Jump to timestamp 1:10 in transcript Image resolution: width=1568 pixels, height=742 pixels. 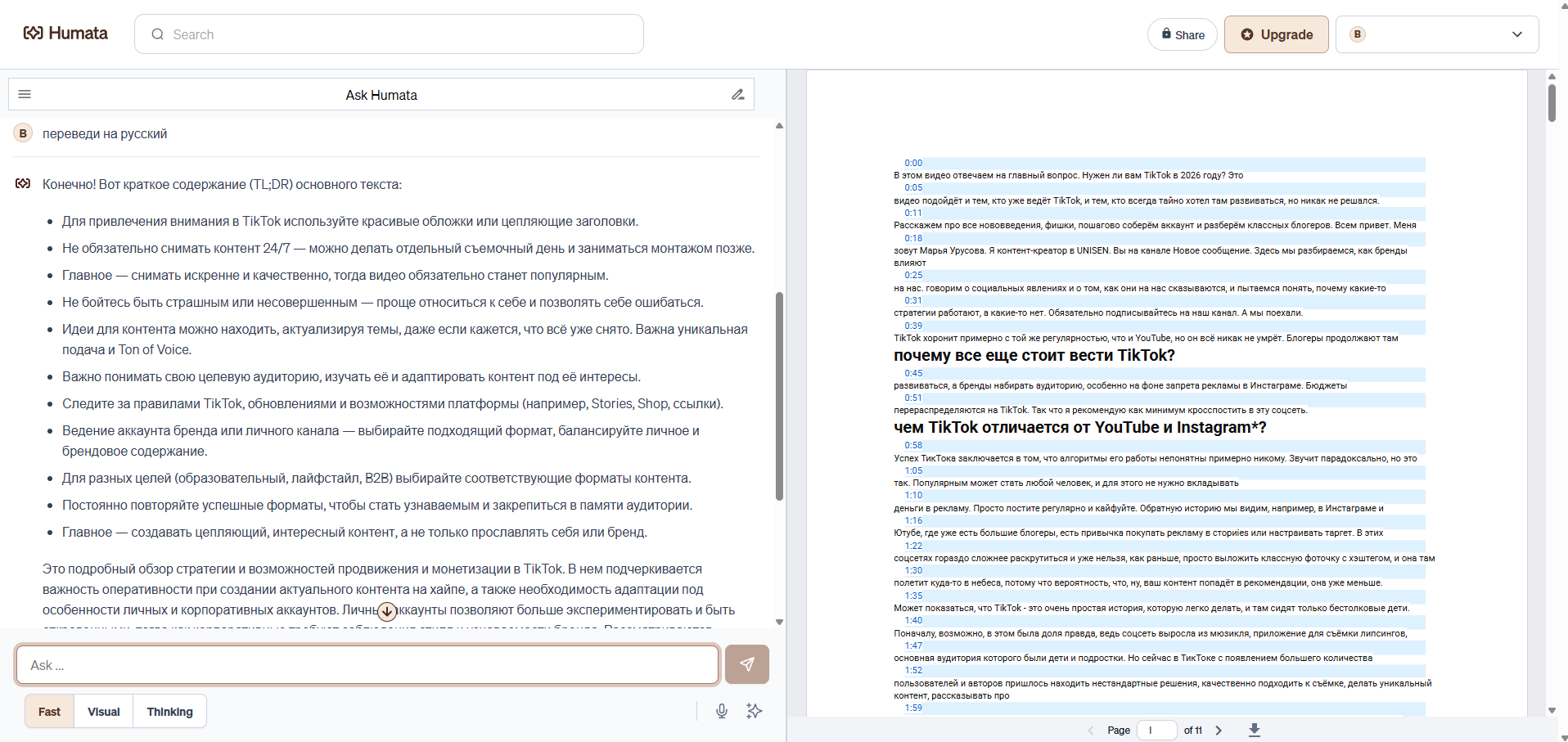click(x=913, y=495)
